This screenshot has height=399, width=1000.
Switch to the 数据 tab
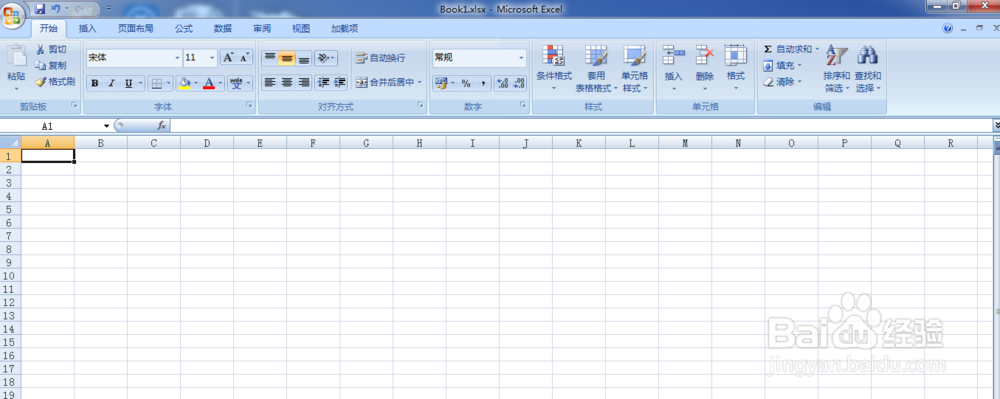coord(223,29)
